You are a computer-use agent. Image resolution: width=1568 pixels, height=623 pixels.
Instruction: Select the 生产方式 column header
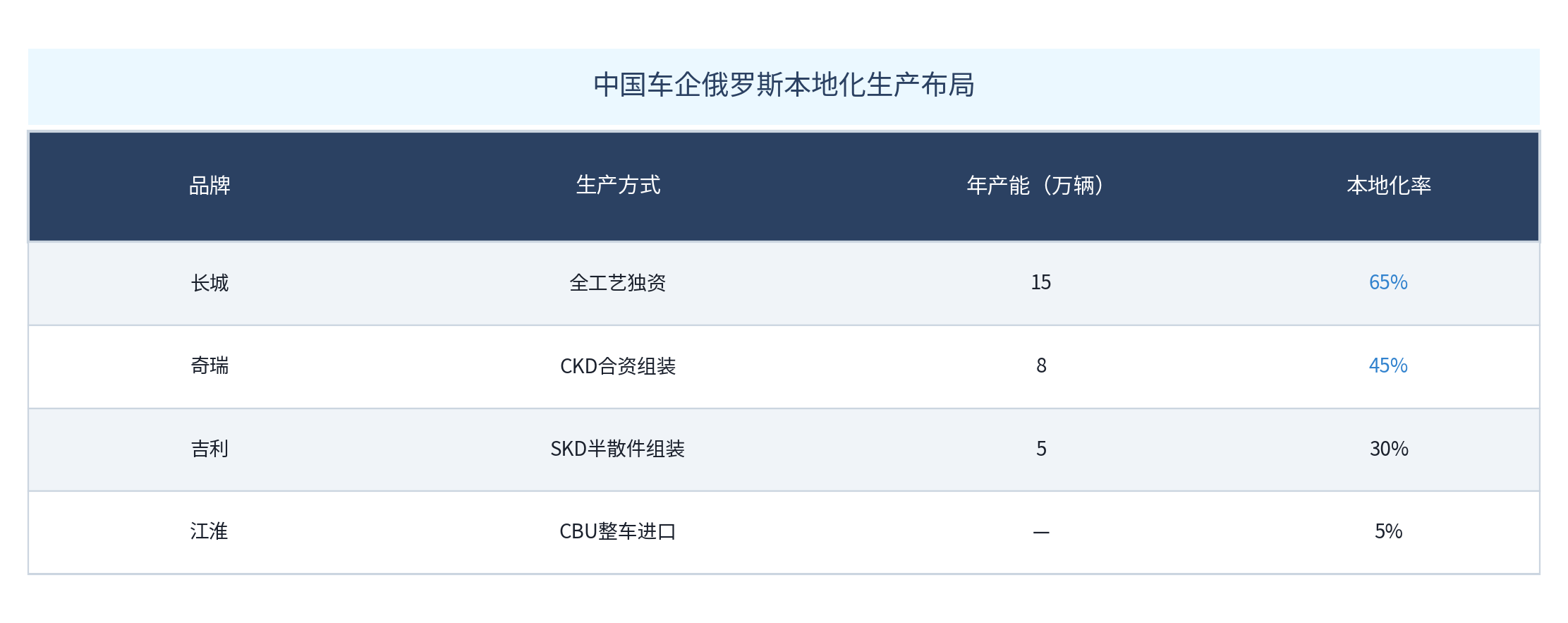point(618,185)
